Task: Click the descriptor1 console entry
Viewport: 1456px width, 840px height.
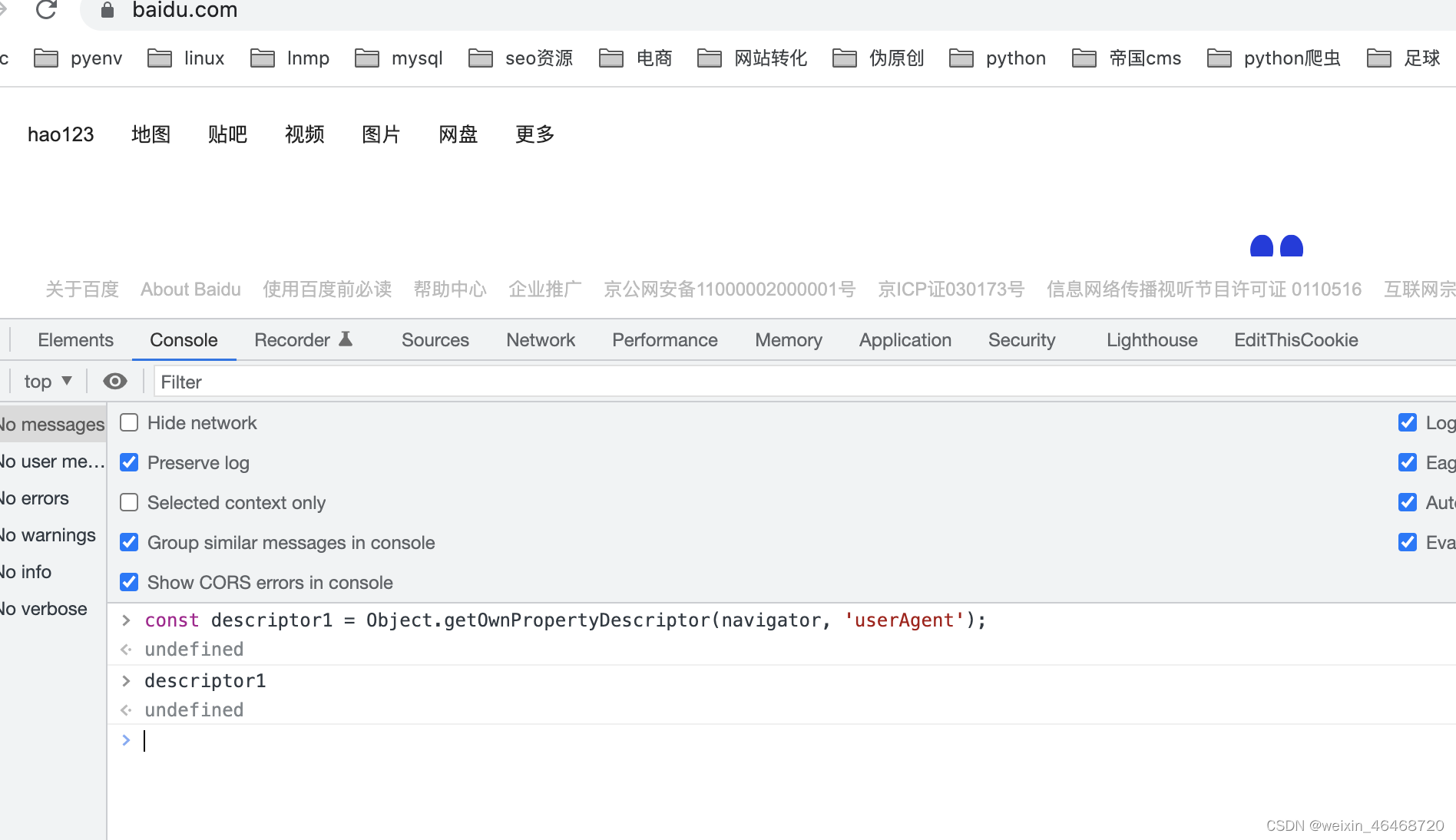Action: [205, 681]
